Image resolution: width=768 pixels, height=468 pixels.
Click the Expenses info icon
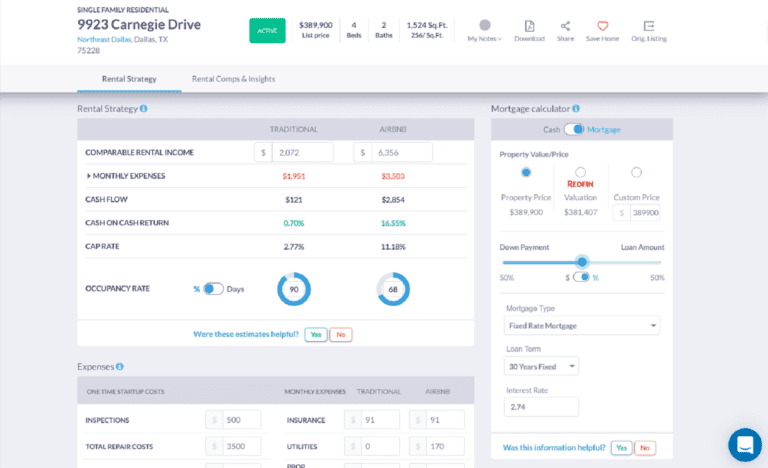click(120, 367)
